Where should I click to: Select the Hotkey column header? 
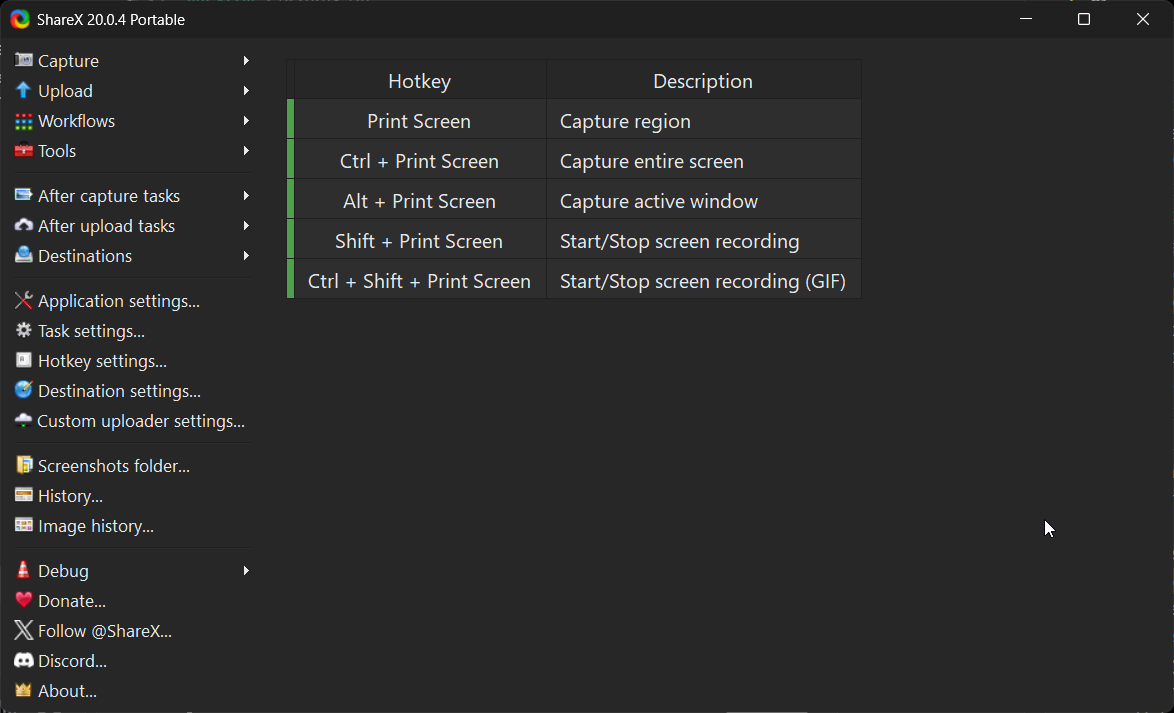tap(419, 81)
